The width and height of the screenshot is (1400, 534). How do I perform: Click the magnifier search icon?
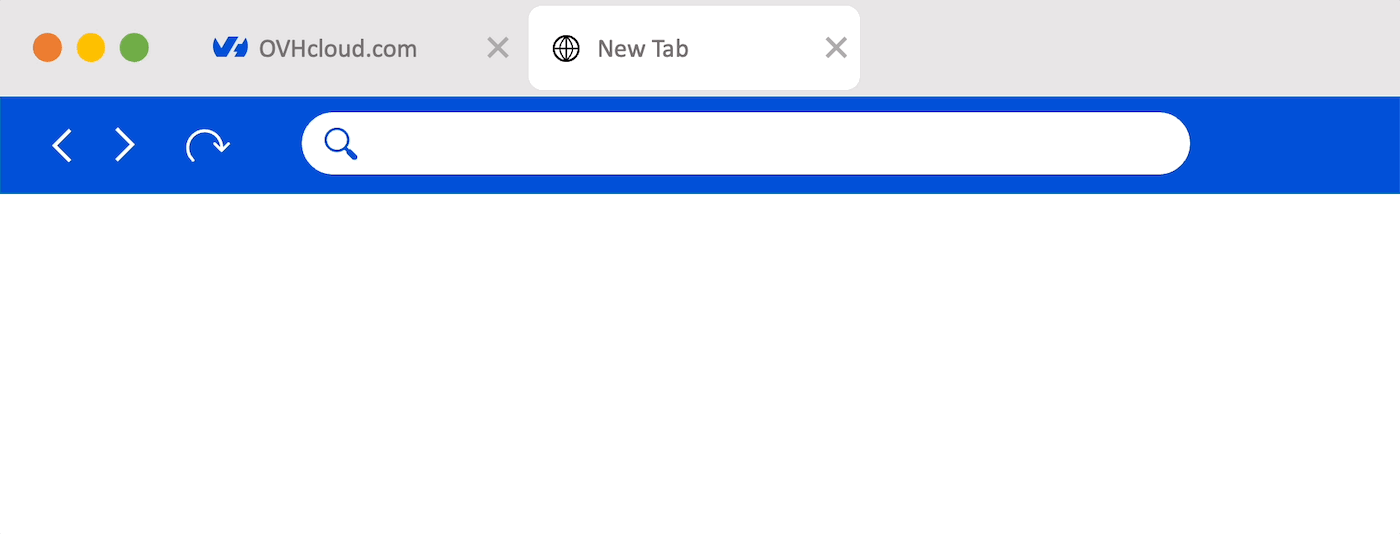click(340, 144)
